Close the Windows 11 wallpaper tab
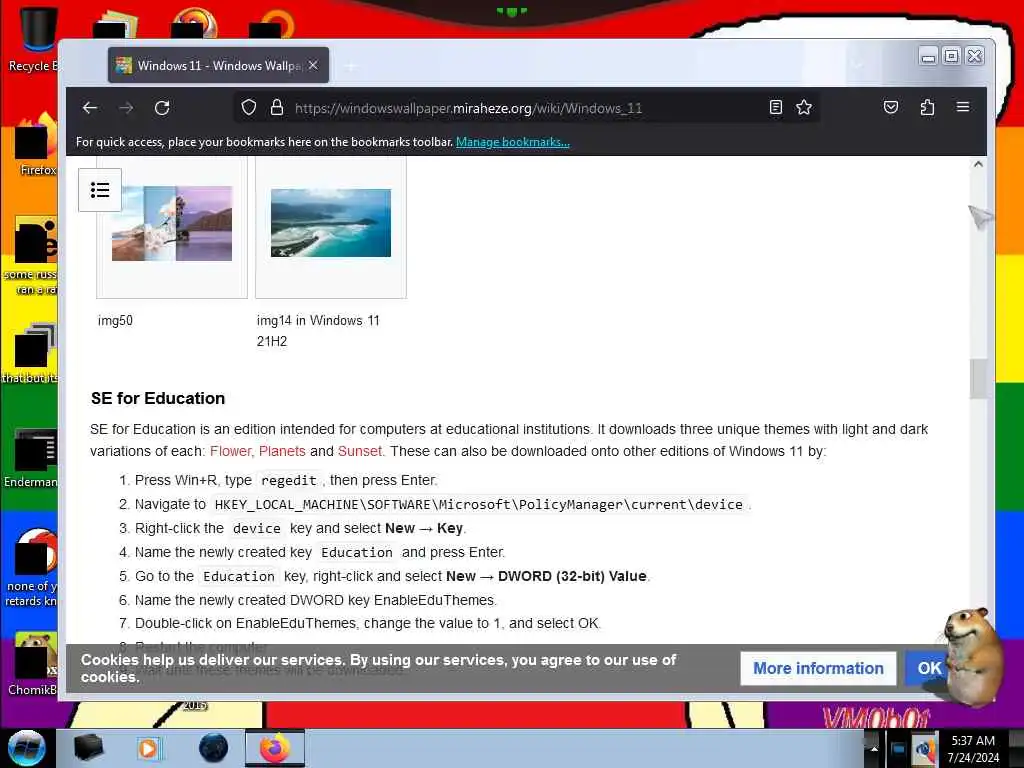 (313, 65)
